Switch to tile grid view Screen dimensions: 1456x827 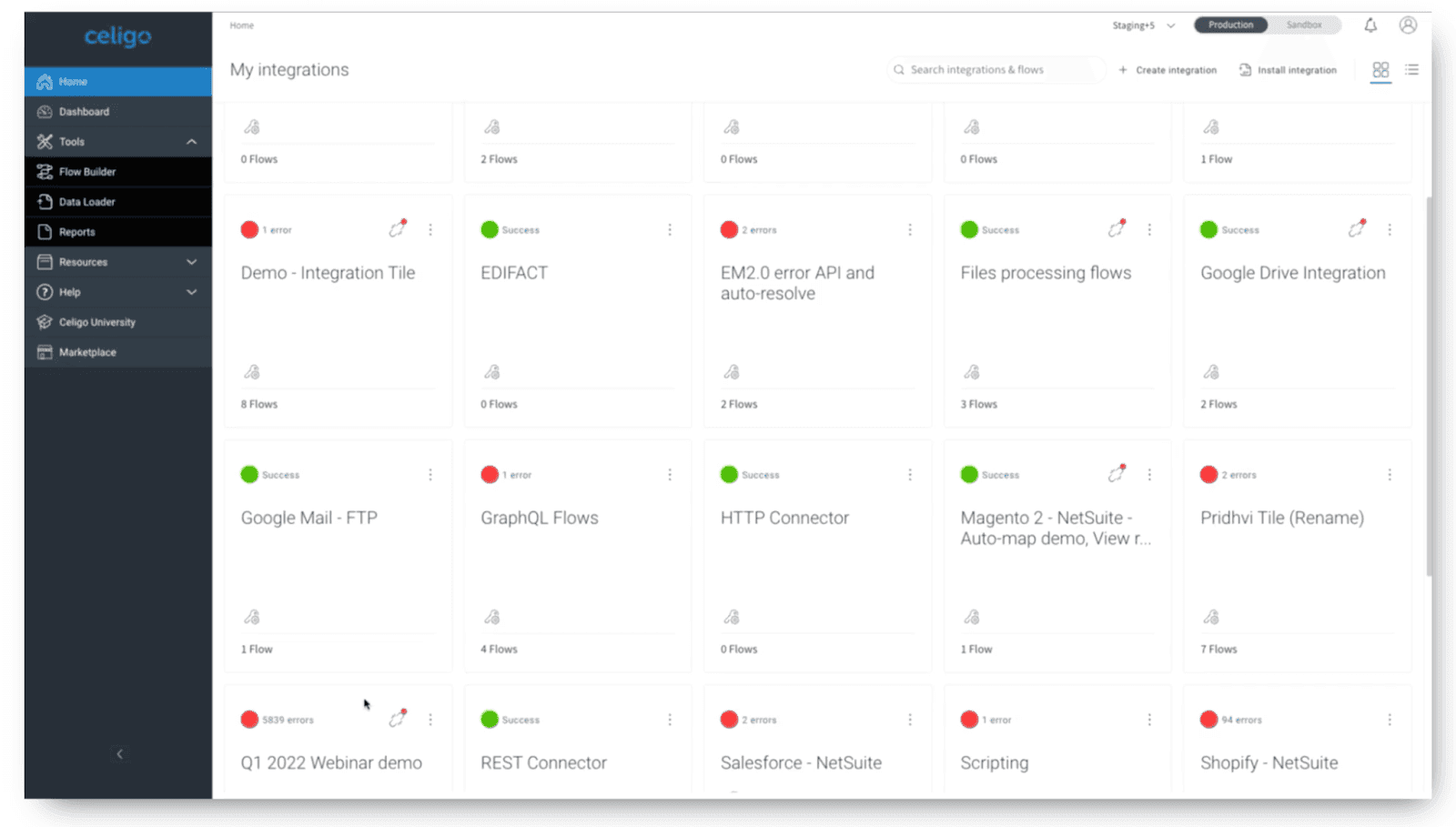click(1380, 70)
